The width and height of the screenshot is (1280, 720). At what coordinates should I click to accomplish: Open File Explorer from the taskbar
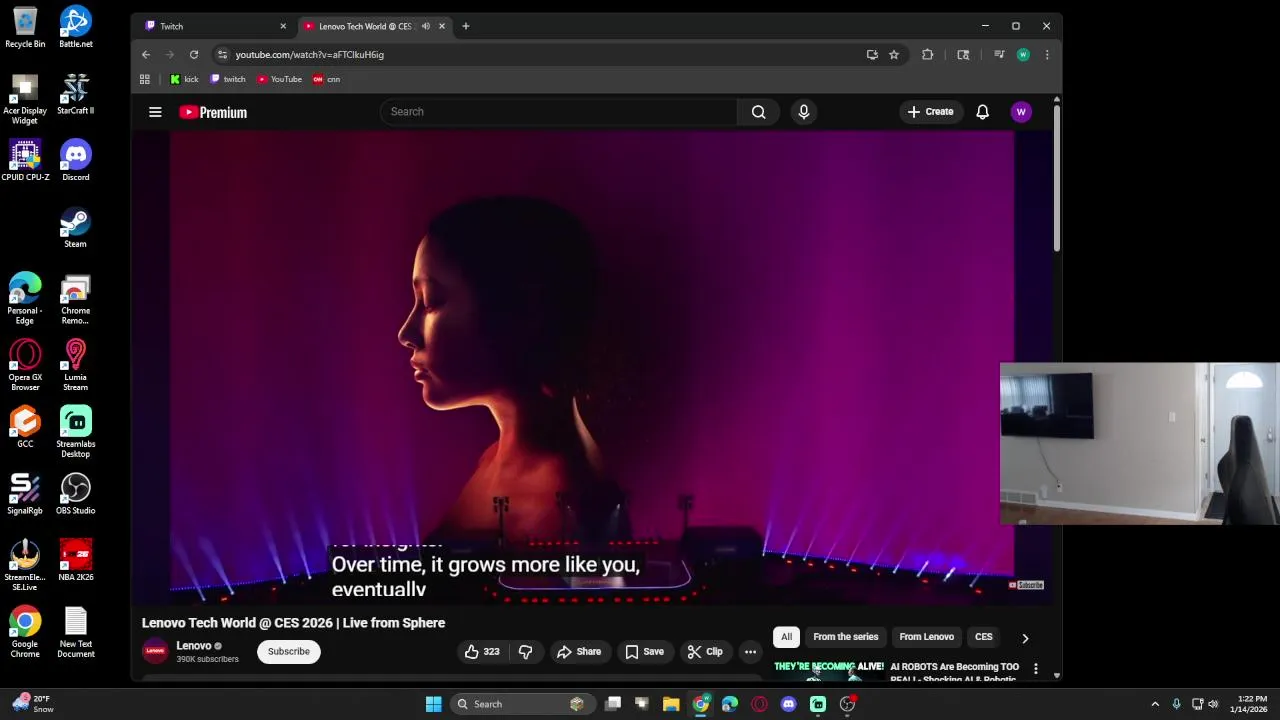point(671,704)
